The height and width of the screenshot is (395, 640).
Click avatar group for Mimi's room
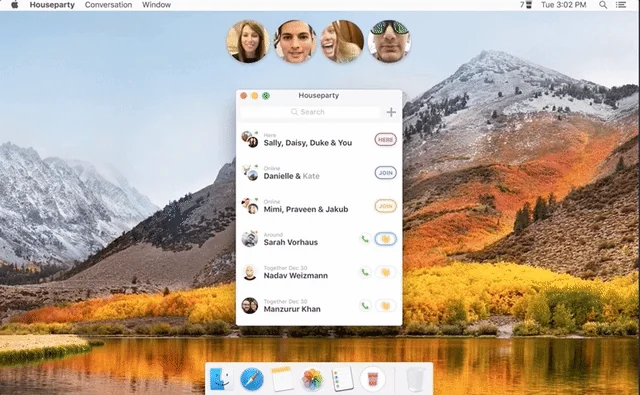click(250, 206)
